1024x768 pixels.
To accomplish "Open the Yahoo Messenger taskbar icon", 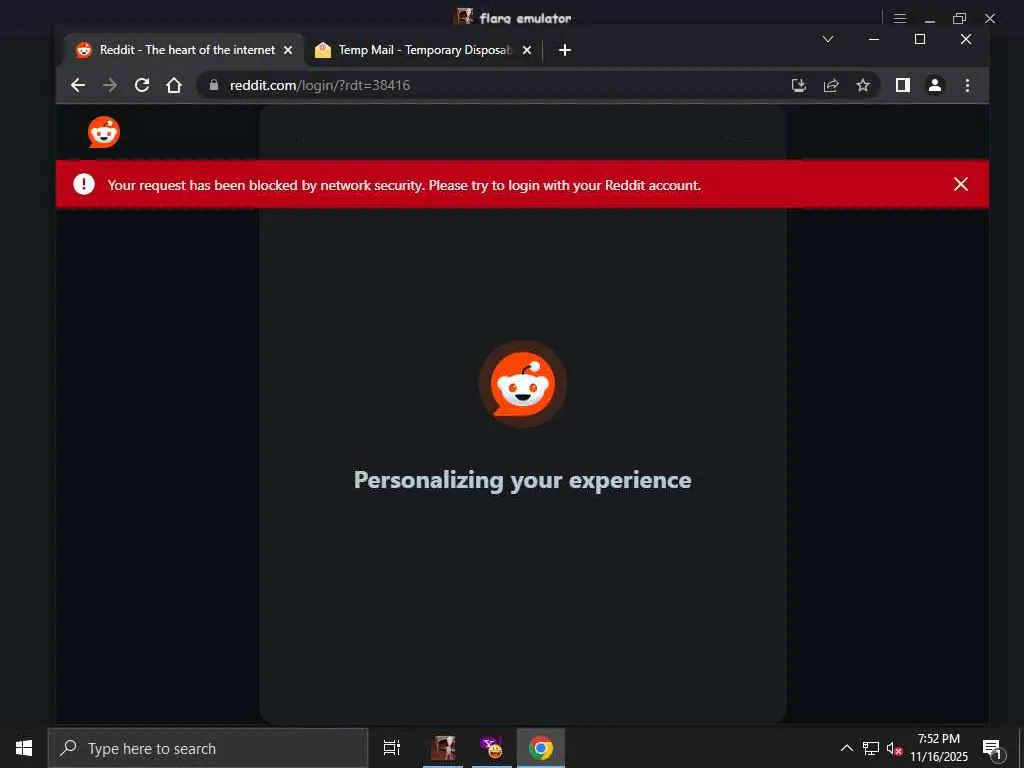I will (492, 748).
